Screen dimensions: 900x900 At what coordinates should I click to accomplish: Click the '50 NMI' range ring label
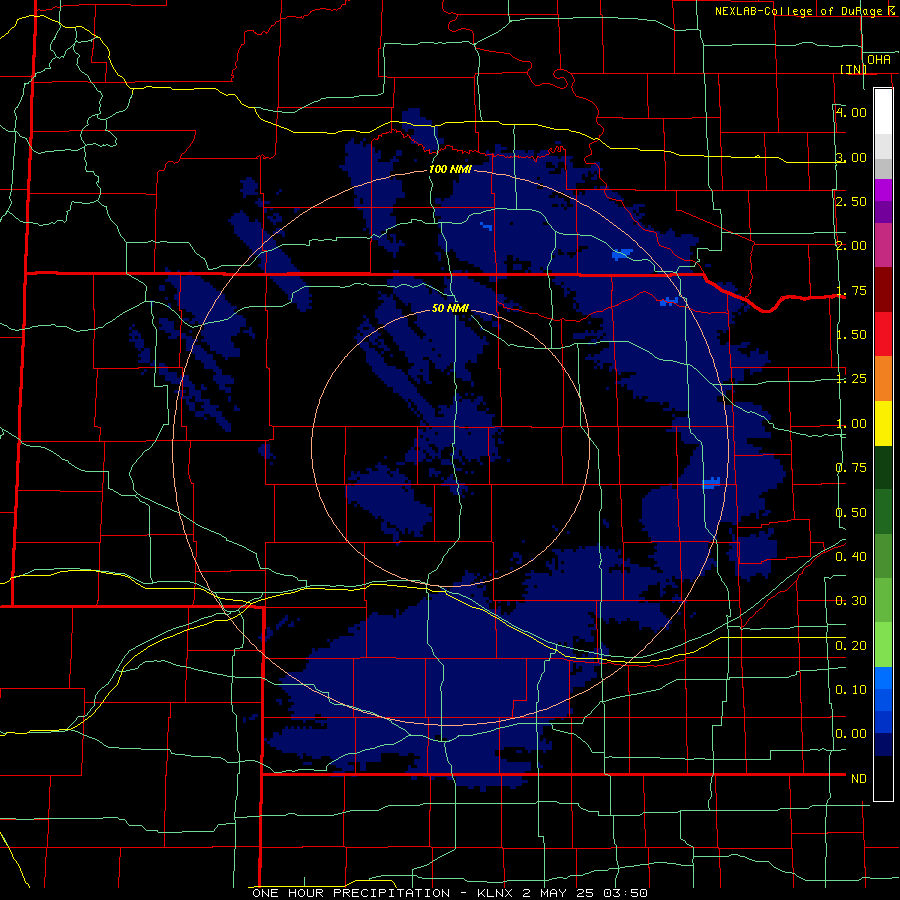click(450, 308)
